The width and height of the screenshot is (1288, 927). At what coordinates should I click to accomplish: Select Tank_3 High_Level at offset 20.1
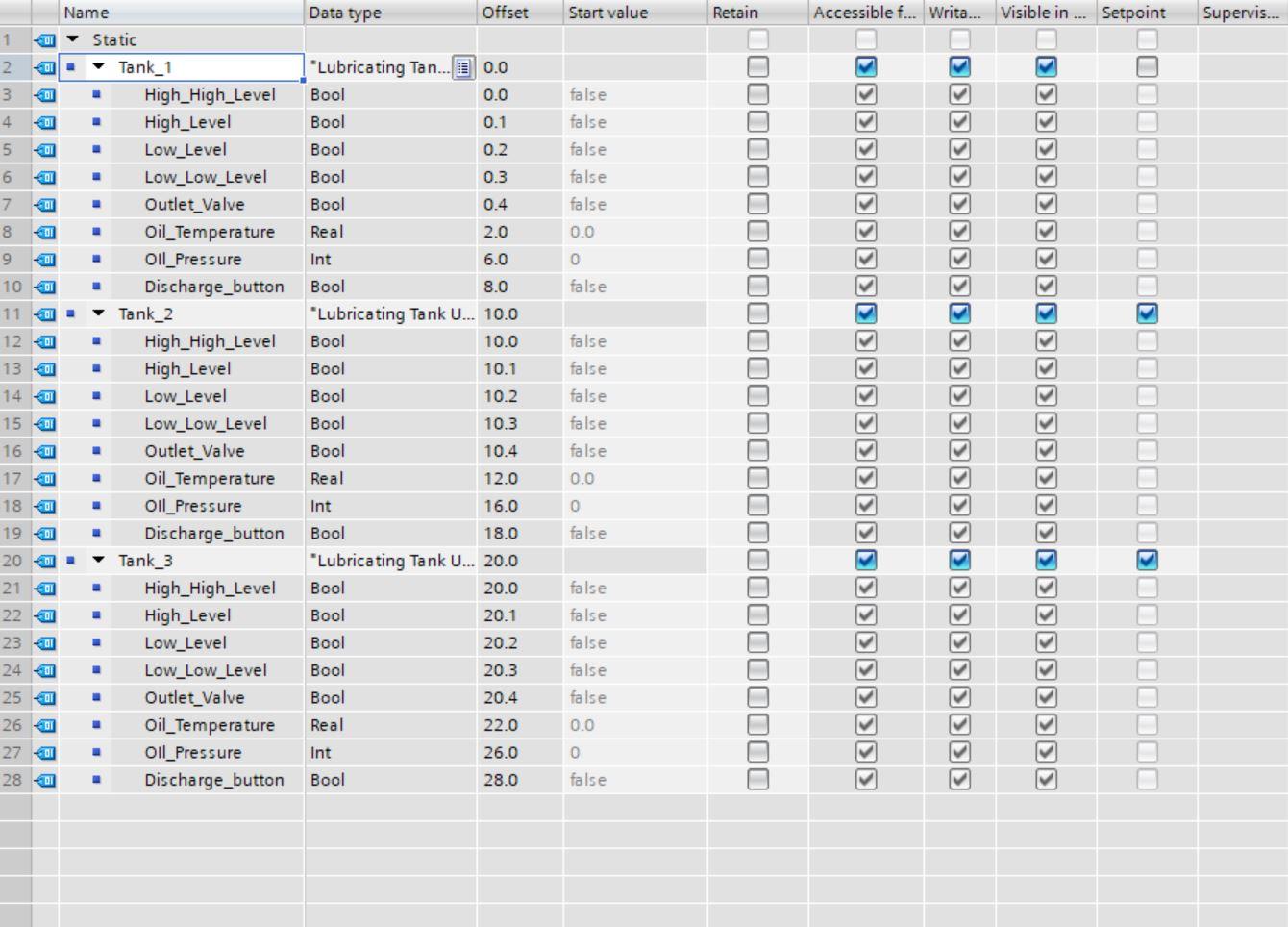coord(187,615)
